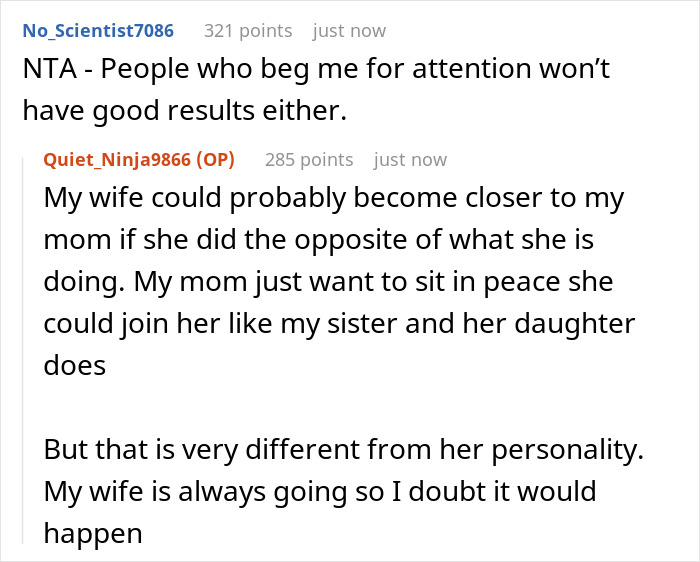Image resolution: width=700 pixels, height=562 pixels.
Task: Click the line "My wife is always going"
Action: pos(319,492)
